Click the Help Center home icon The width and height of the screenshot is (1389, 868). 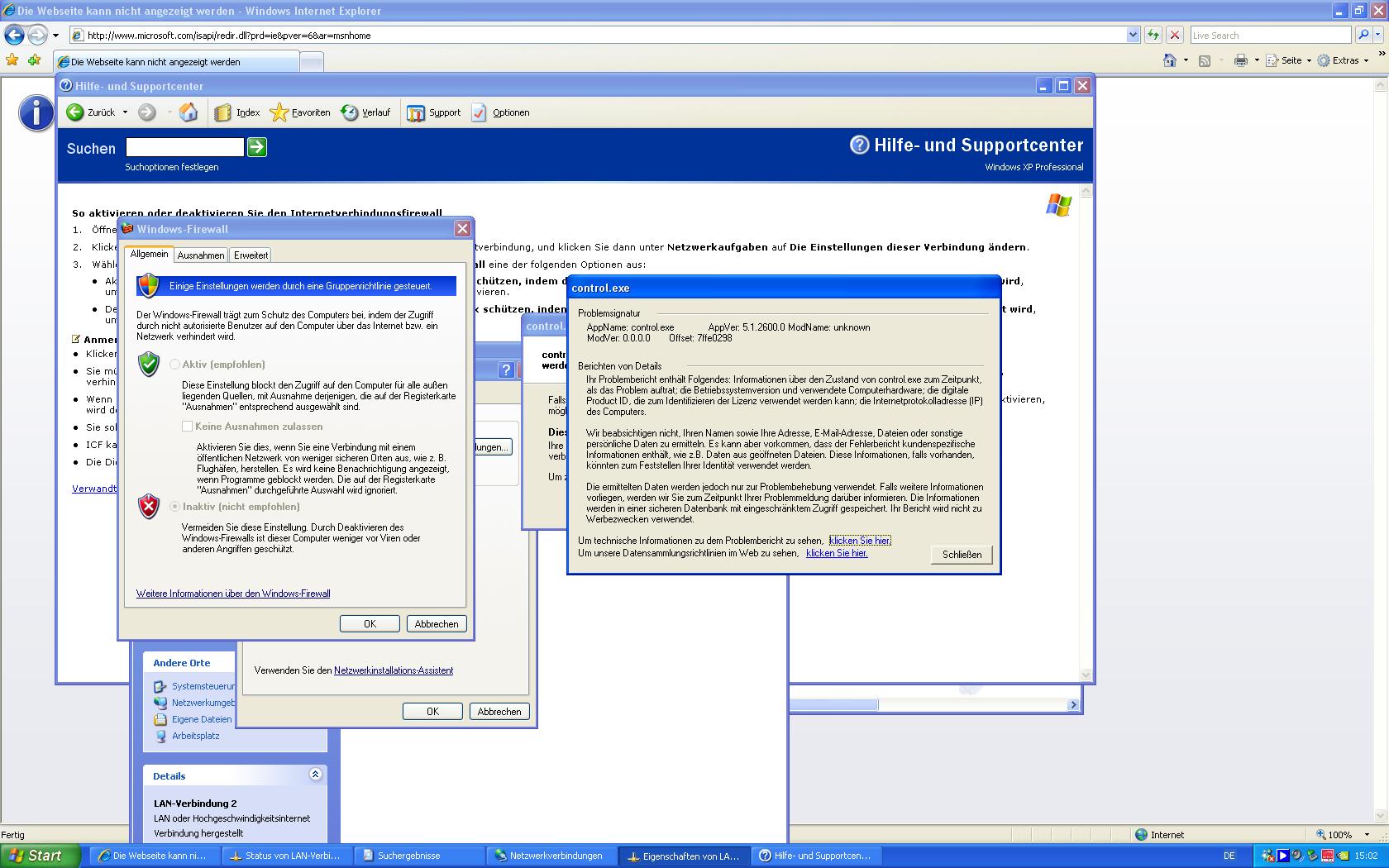coord(189,112)
